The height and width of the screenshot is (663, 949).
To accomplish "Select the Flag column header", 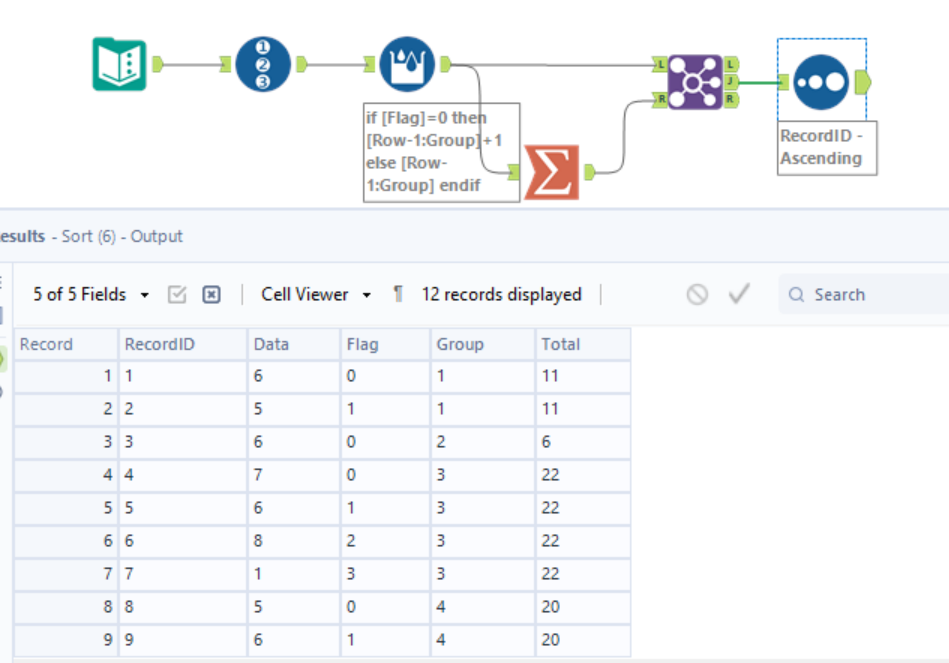I will tap(384, 344).
